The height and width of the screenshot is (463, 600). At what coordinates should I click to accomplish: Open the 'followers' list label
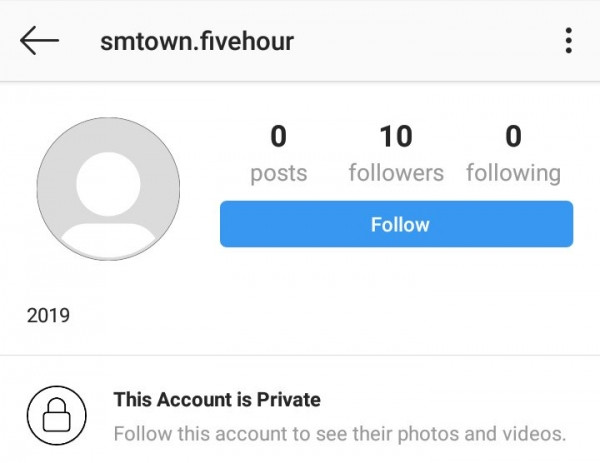(395, 173)
